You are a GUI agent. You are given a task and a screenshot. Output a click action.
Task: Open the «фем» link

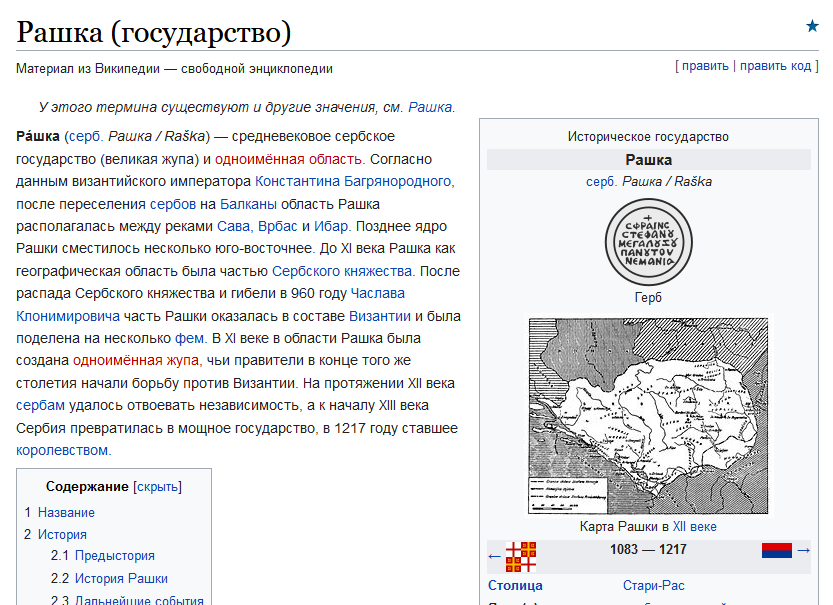[x=189, y=339]
